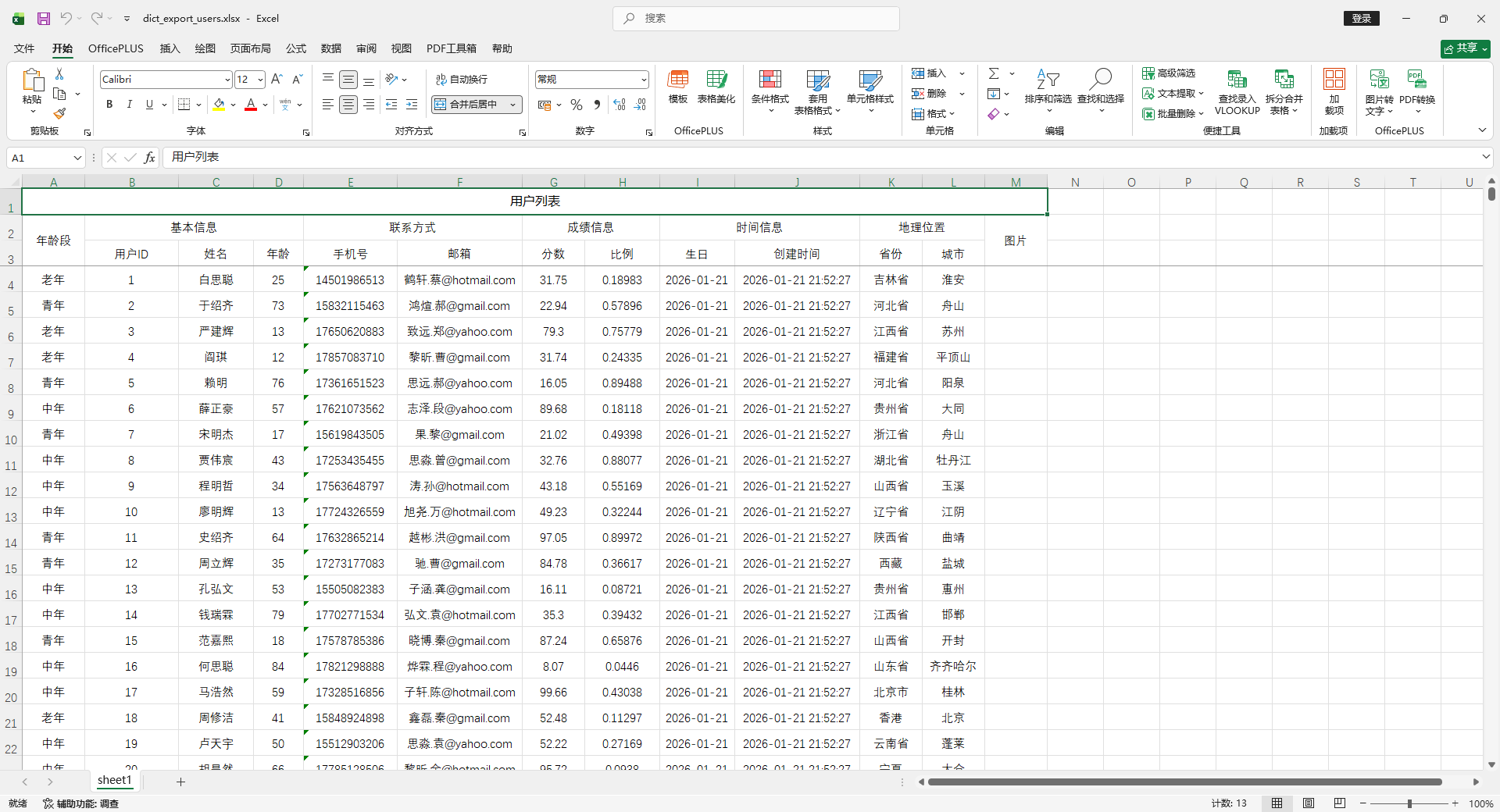Viewport: 1500px width, 812px height.
Task: Click the Format Painter brush icon
Action: click(x=59, y=114)
